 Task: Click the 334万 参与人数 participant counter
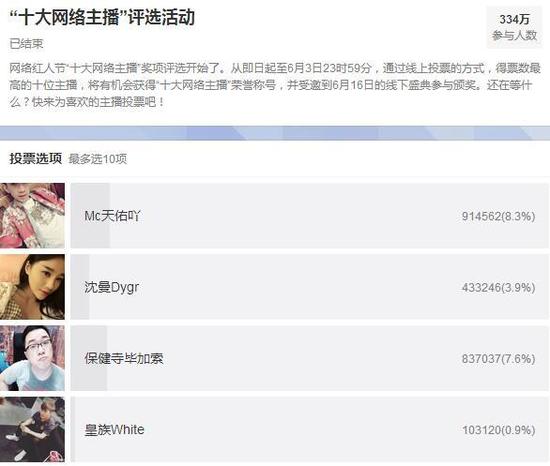(x=515, y=27)
